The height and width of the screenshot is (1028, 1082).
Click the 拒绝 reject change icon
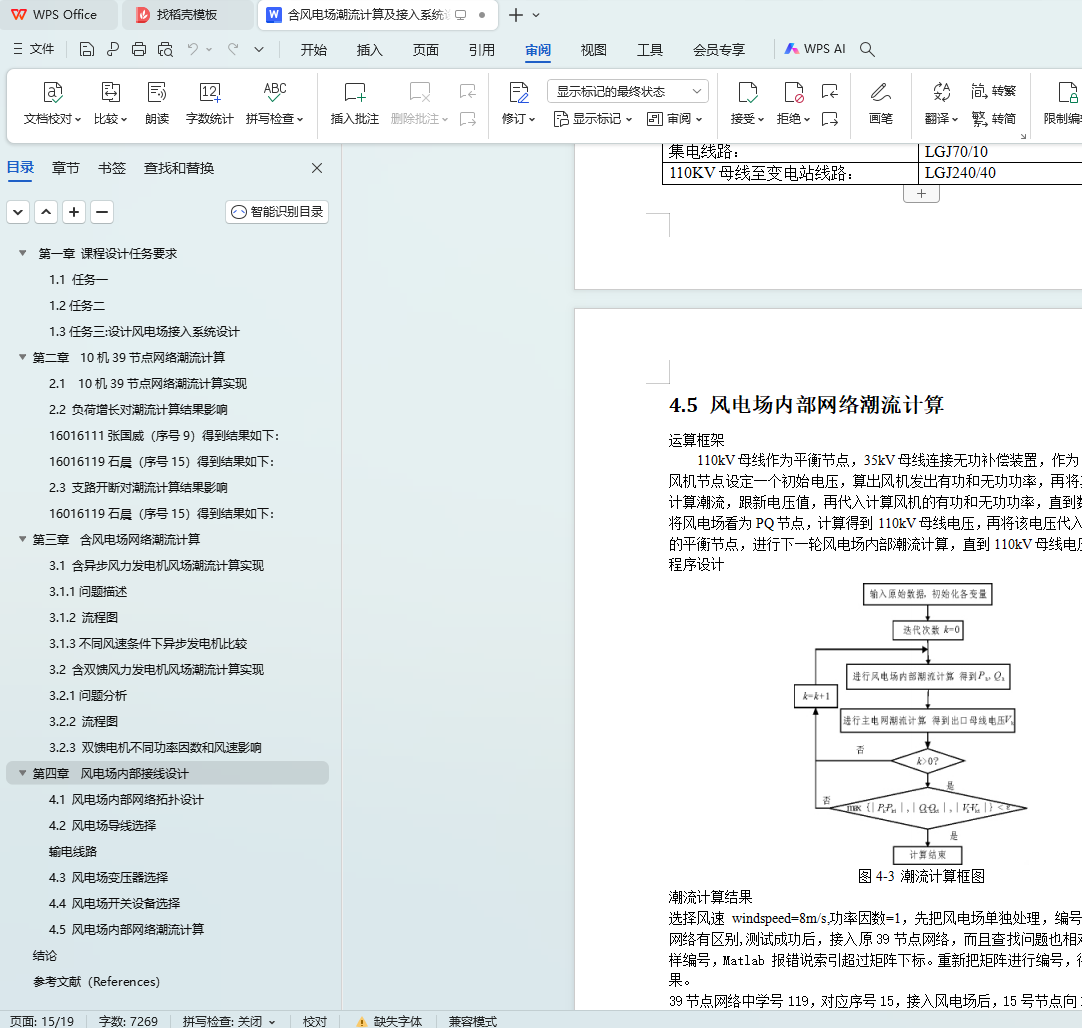794,92
